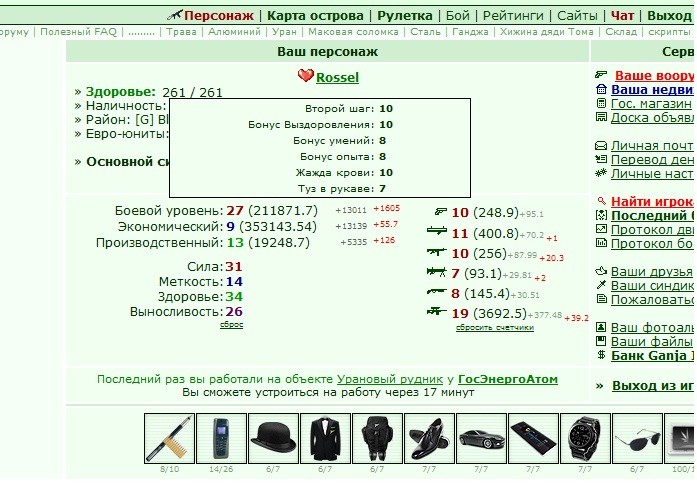
Task: Click the Алюминий link
Action: (x=234, y=32)
